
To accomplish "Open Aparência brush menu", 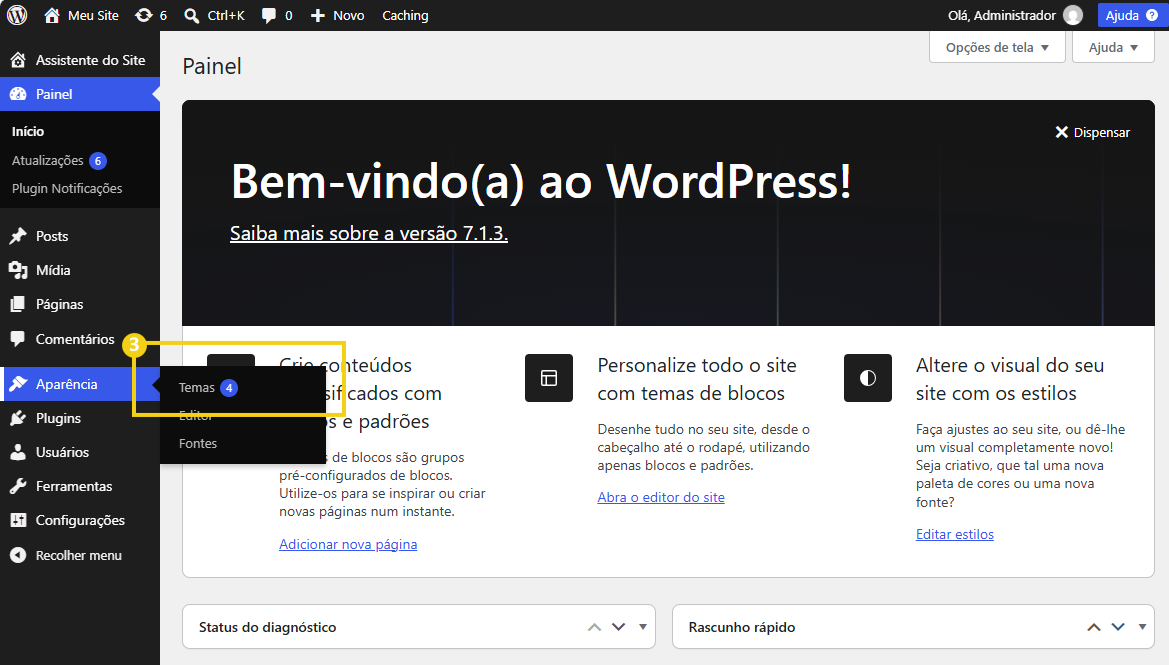I will point(80,384).
